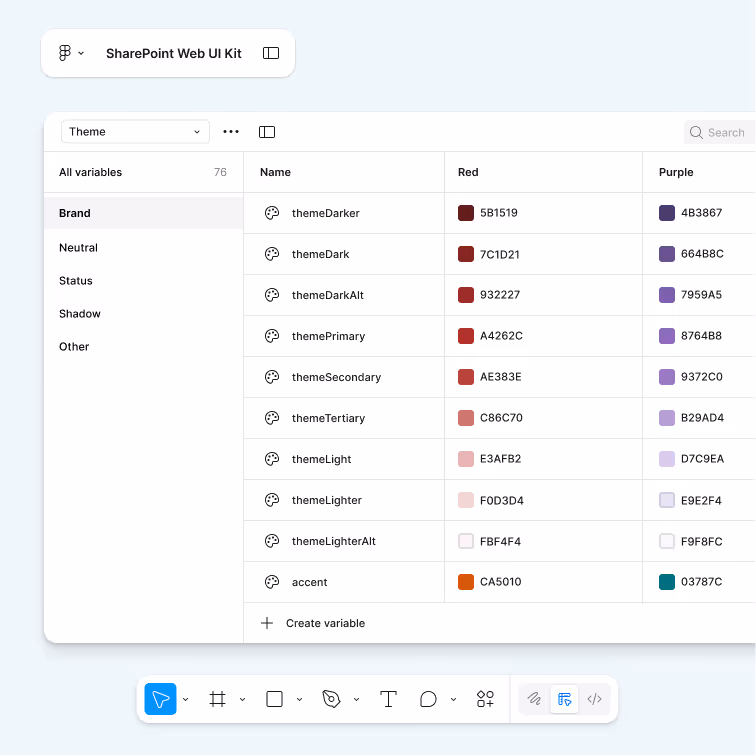Expand Comment tool options chevron

(454, 700)
